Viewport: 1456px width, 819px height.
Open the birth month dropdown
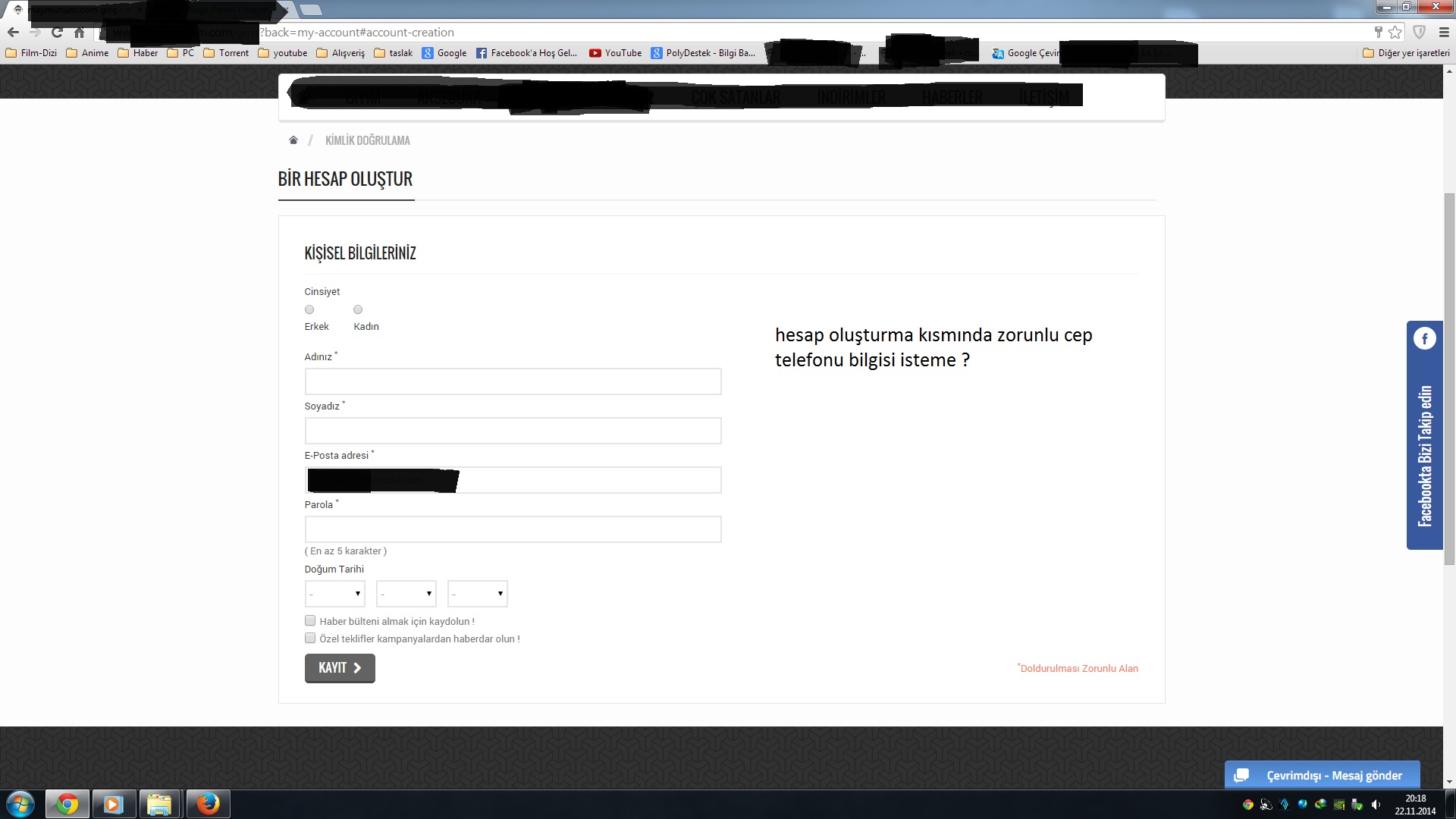(406, 594)
